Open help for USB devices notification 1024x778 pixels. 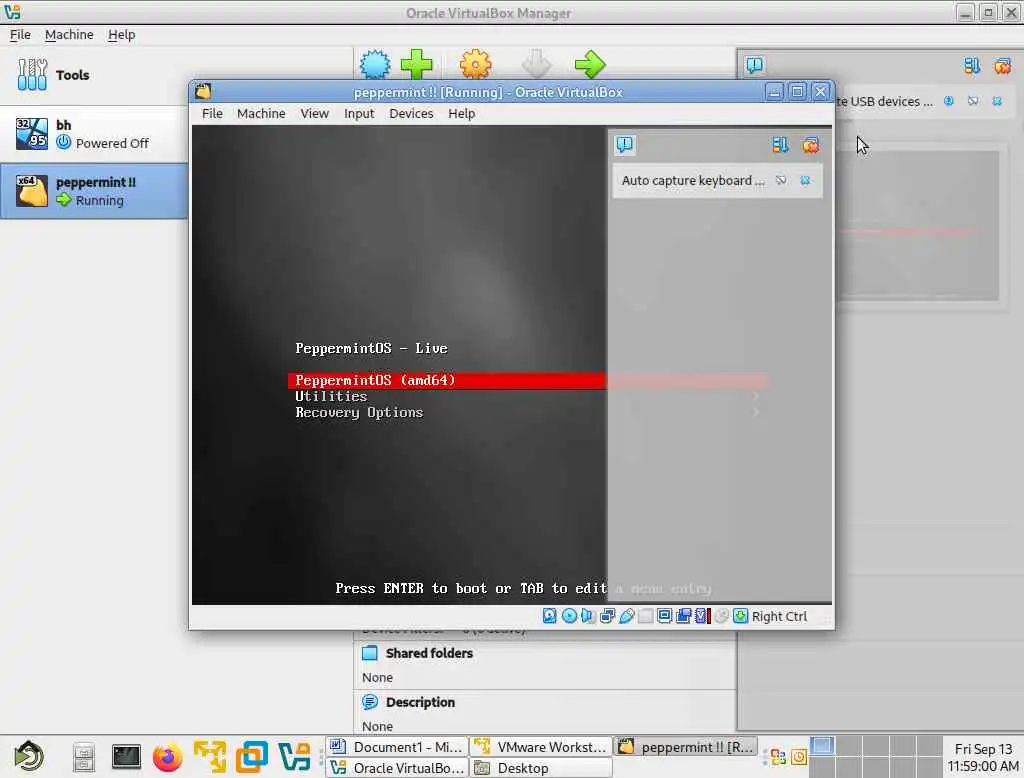pyautogui.click(x=949, y=101)
